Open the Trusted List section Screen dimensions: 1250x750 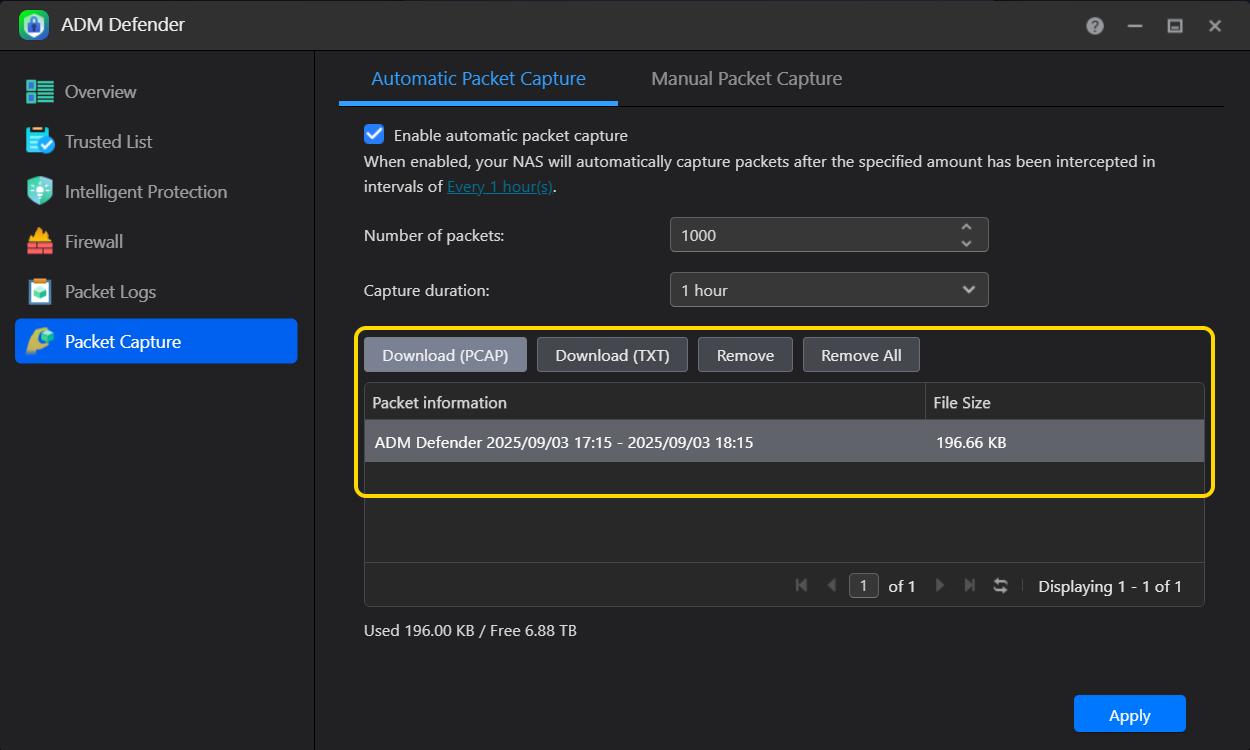coord(156,142)
